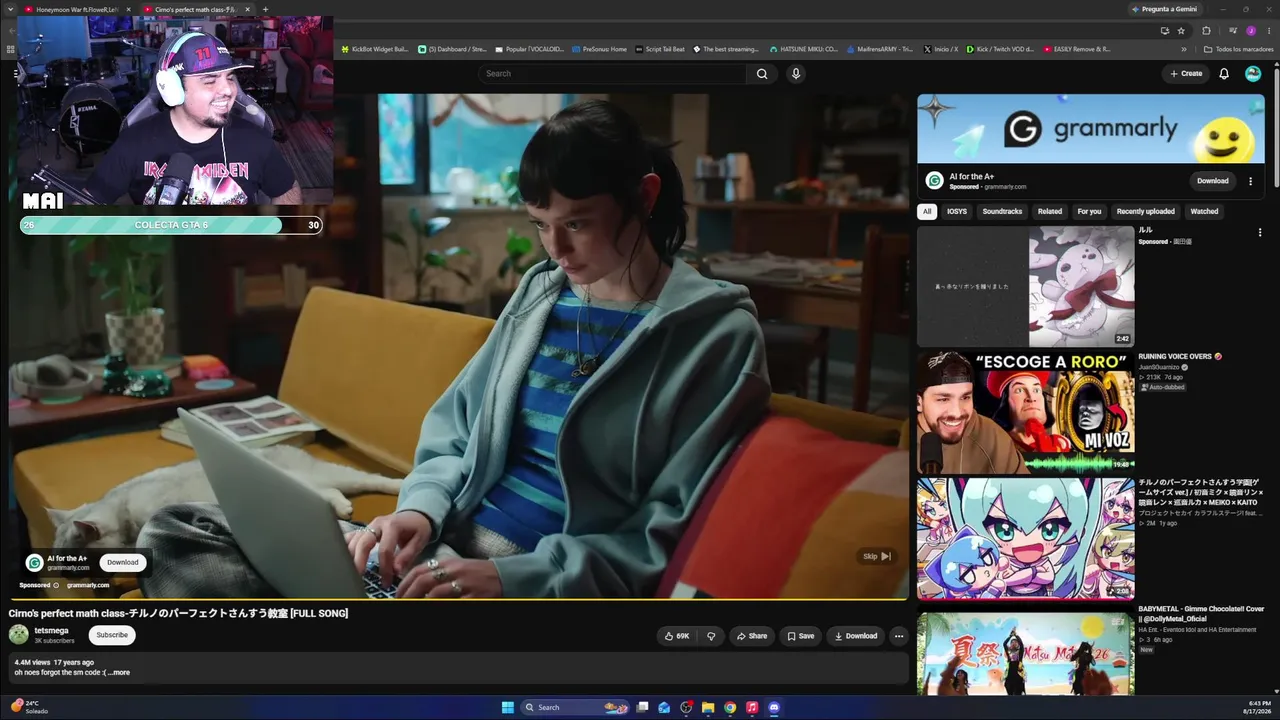Open the Create button in YouTube header

click(x=1186, y=73)
